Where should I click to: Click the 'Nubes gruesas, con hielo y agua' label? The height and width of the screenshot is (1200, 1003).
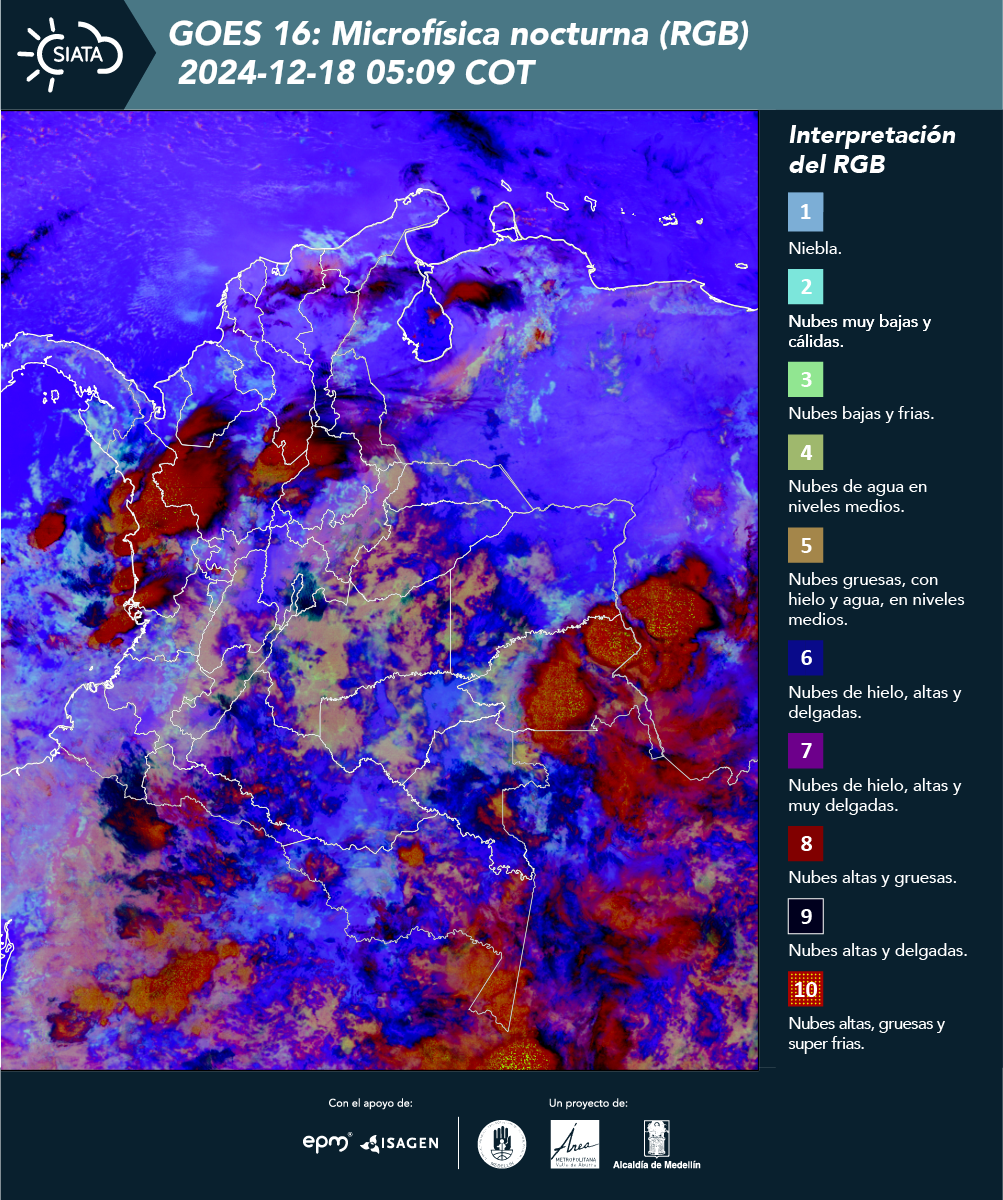click(876, 599)
